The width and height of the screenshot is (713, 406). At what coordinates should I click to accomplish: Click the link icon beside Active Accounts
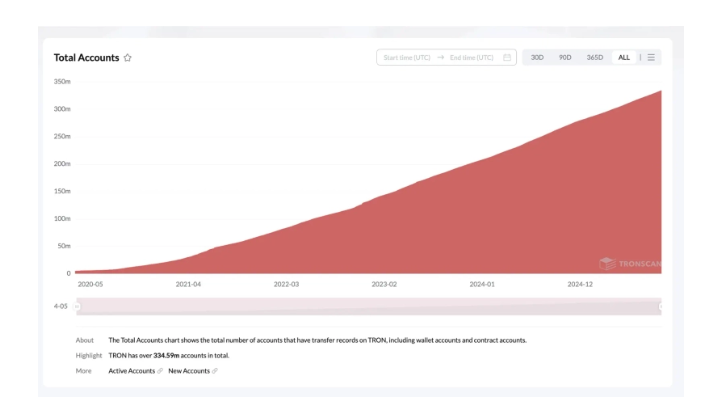pyautogui.click(x=160, y=371)
